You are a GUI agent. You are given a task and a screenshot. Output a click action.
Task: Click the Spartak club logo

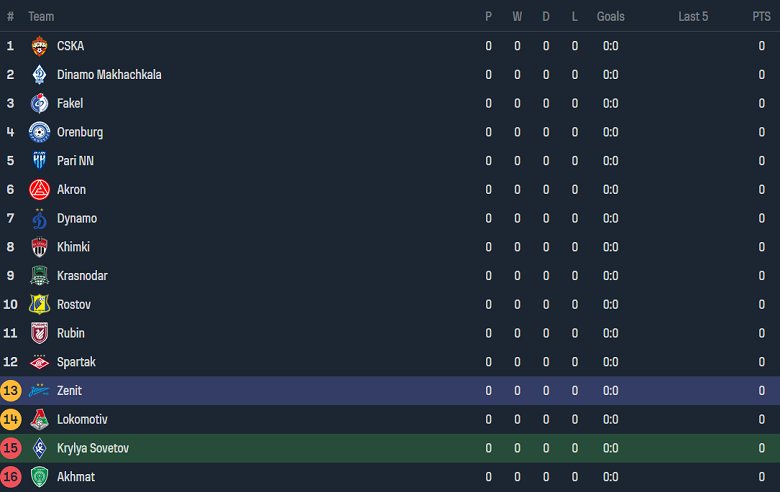(39, 362)
